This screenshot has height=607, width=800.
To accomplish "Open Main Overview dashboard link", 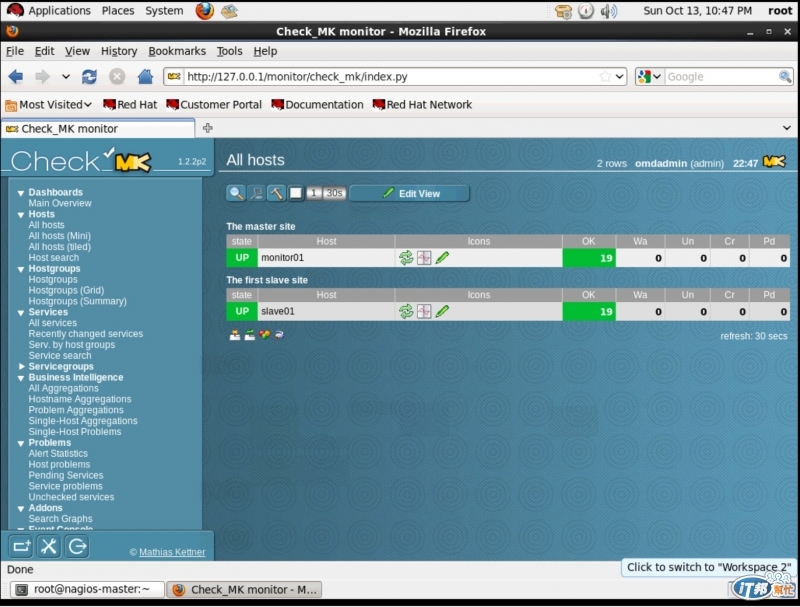I will (60, 203).
